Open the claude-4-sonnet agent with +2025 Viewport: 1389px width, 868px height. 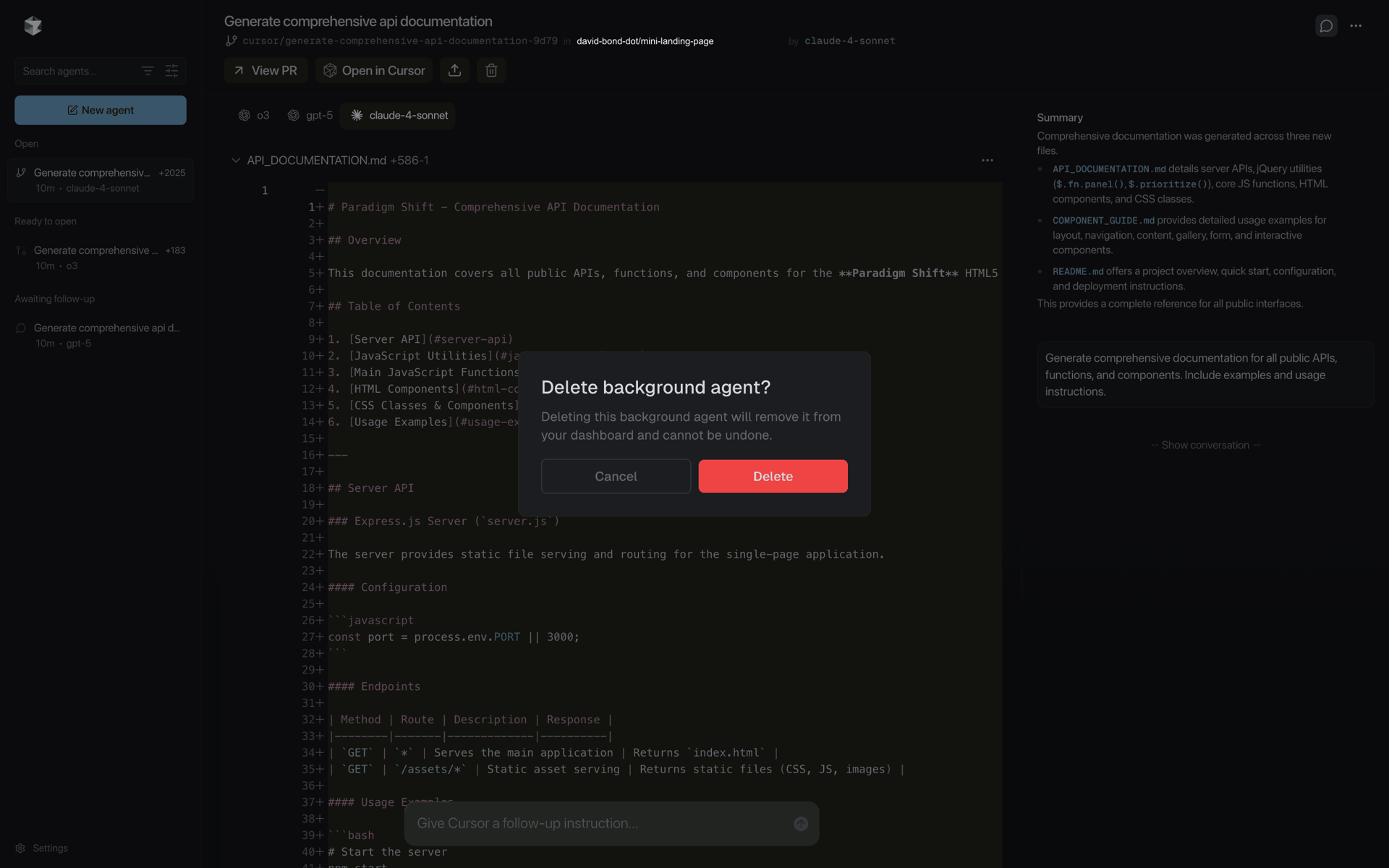[x=101, y=179]
